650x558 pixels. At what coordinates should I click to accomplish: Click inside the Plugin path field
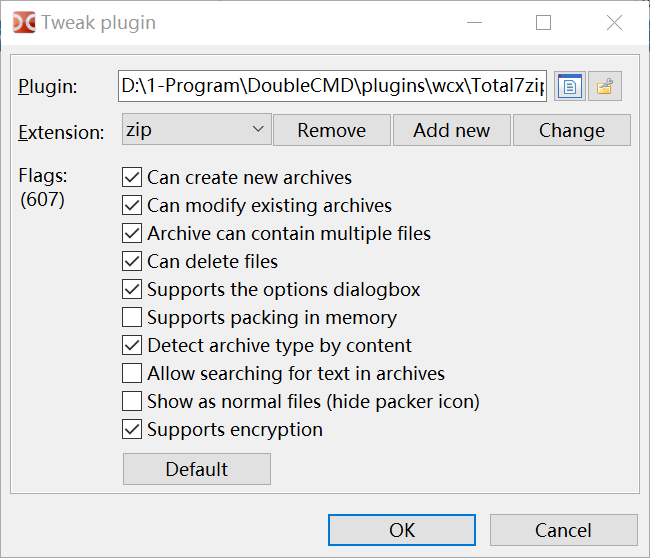click(x=332, y=86)
